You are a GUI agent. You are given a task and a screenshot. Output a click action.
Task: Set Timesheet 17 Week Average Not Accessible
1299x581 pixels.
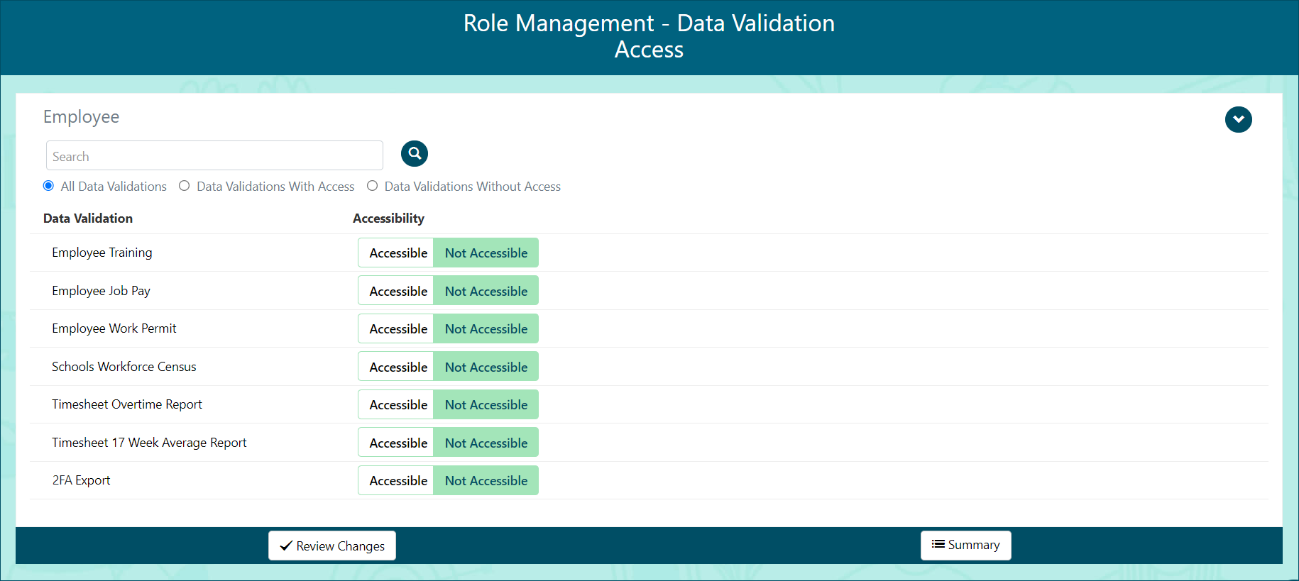486,443
